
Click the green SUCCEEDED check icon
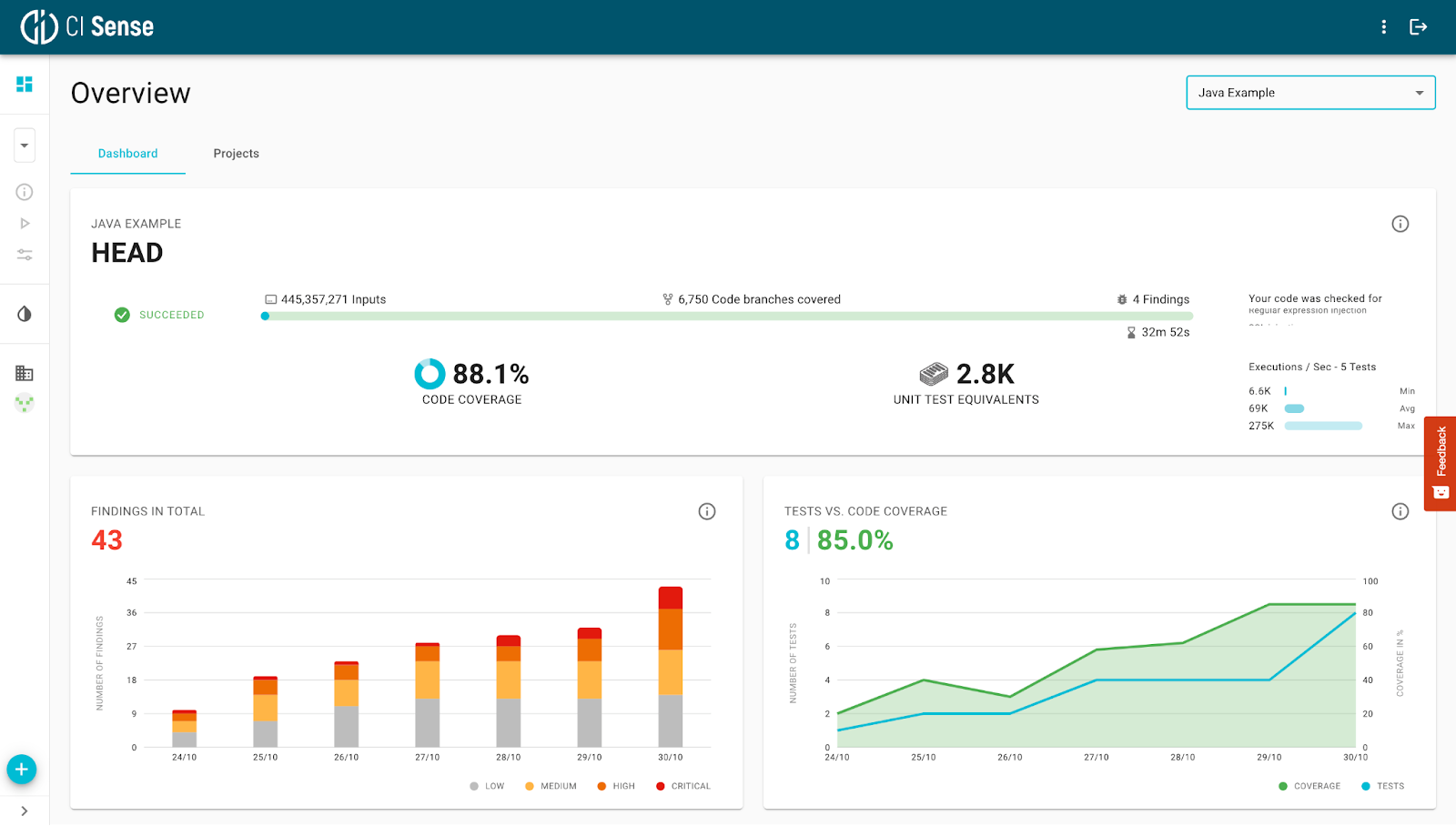122,315
